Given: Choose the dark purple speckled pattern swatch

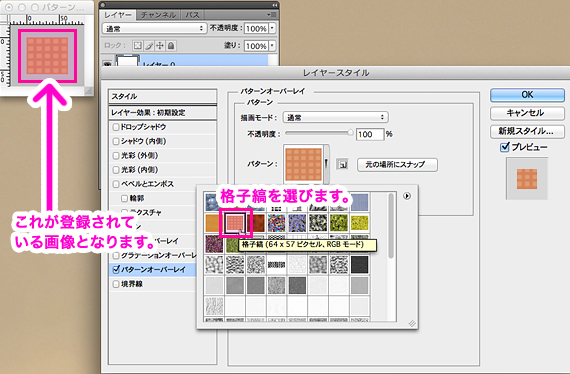Looking at the screenshot, I should tap(214, 244).
